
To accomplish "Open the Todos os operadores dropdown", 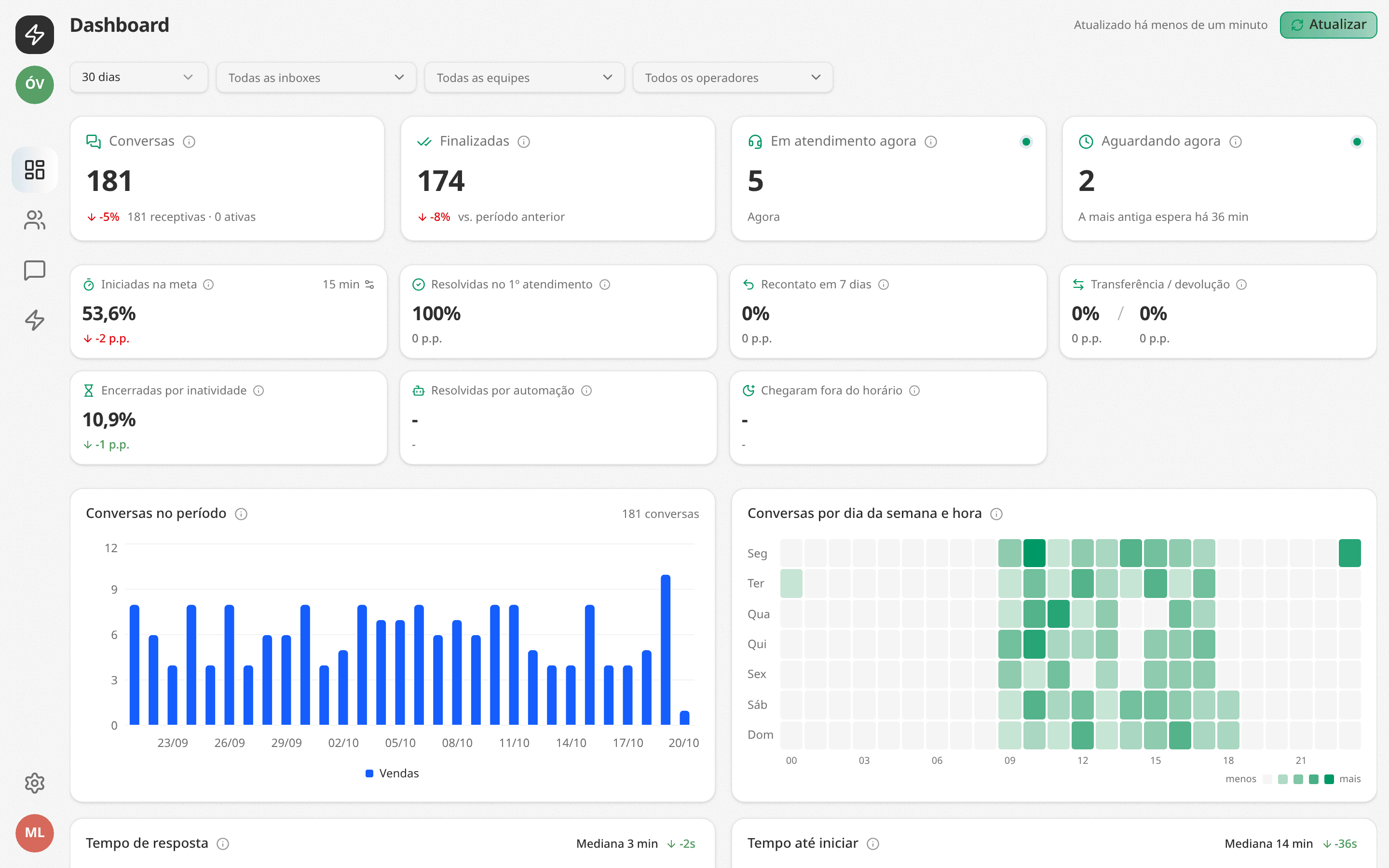I will (x=733, y=78).
